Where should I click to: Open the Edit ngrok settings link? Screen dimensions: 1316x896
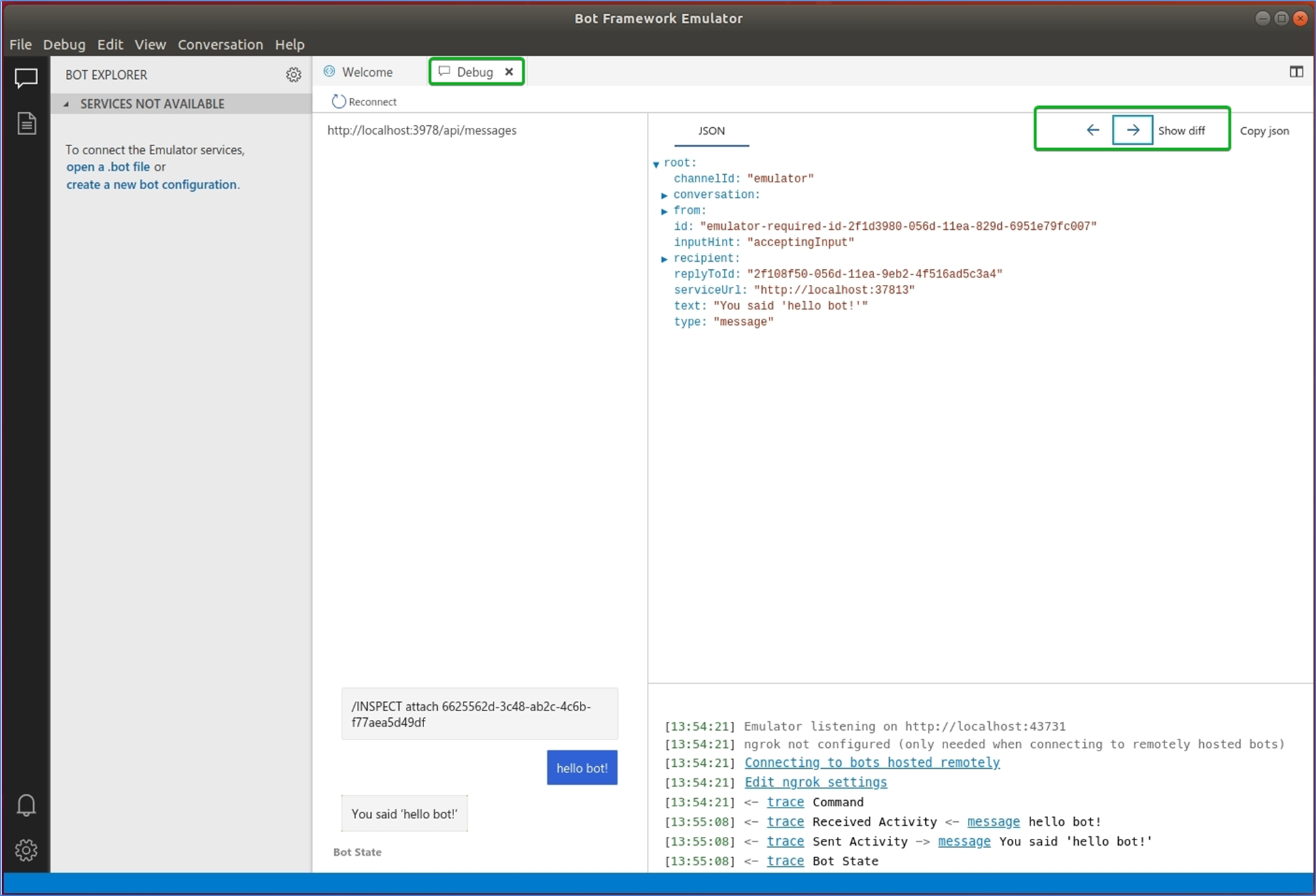(816, 782)
